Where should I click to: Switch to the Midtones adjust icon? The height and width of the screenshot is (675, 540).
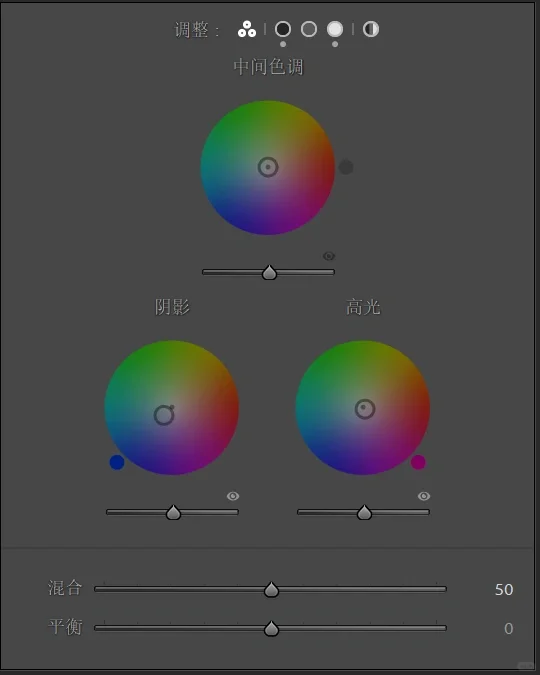[309, 29]
